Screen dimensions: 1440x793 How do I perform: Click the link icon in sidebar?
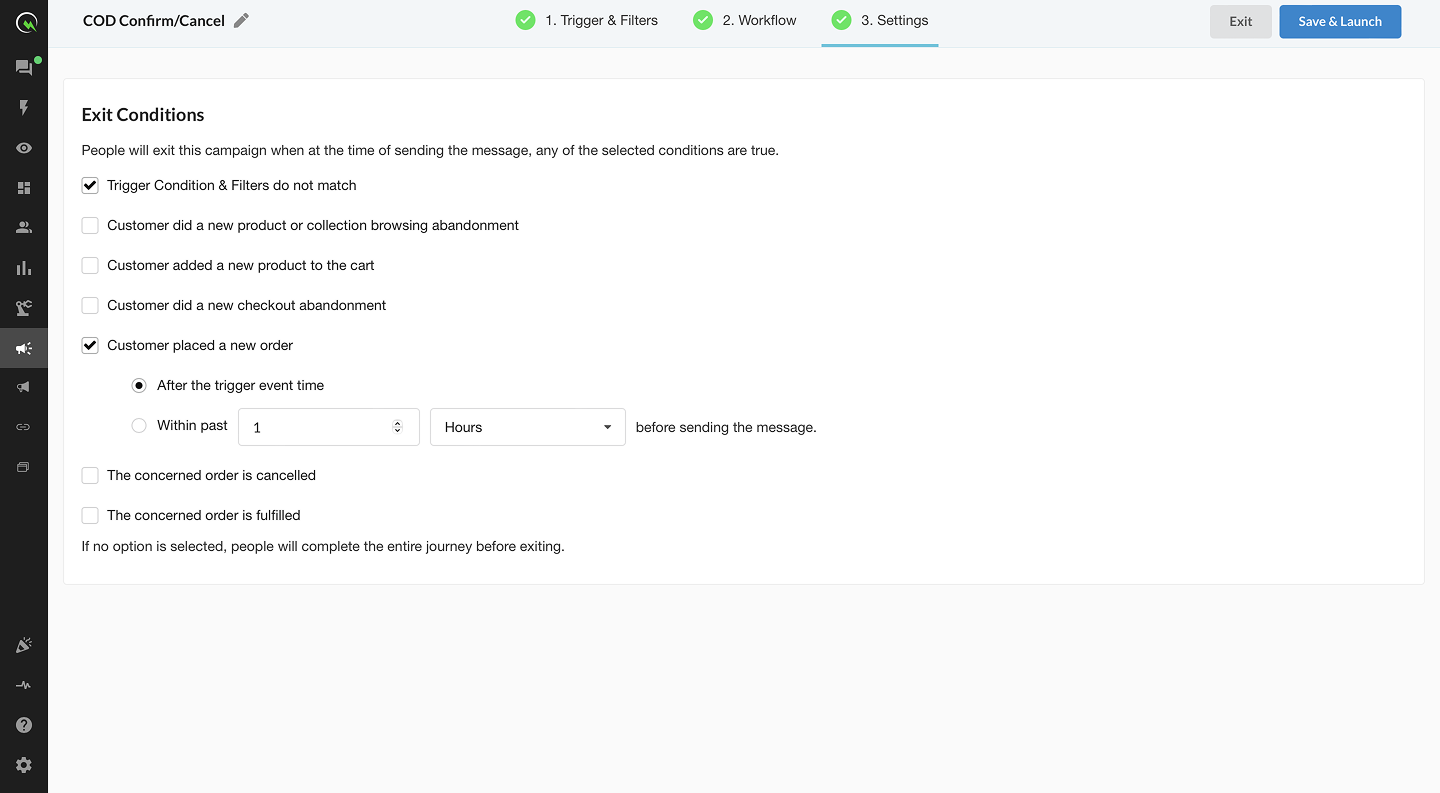click(x=24, y=427)
